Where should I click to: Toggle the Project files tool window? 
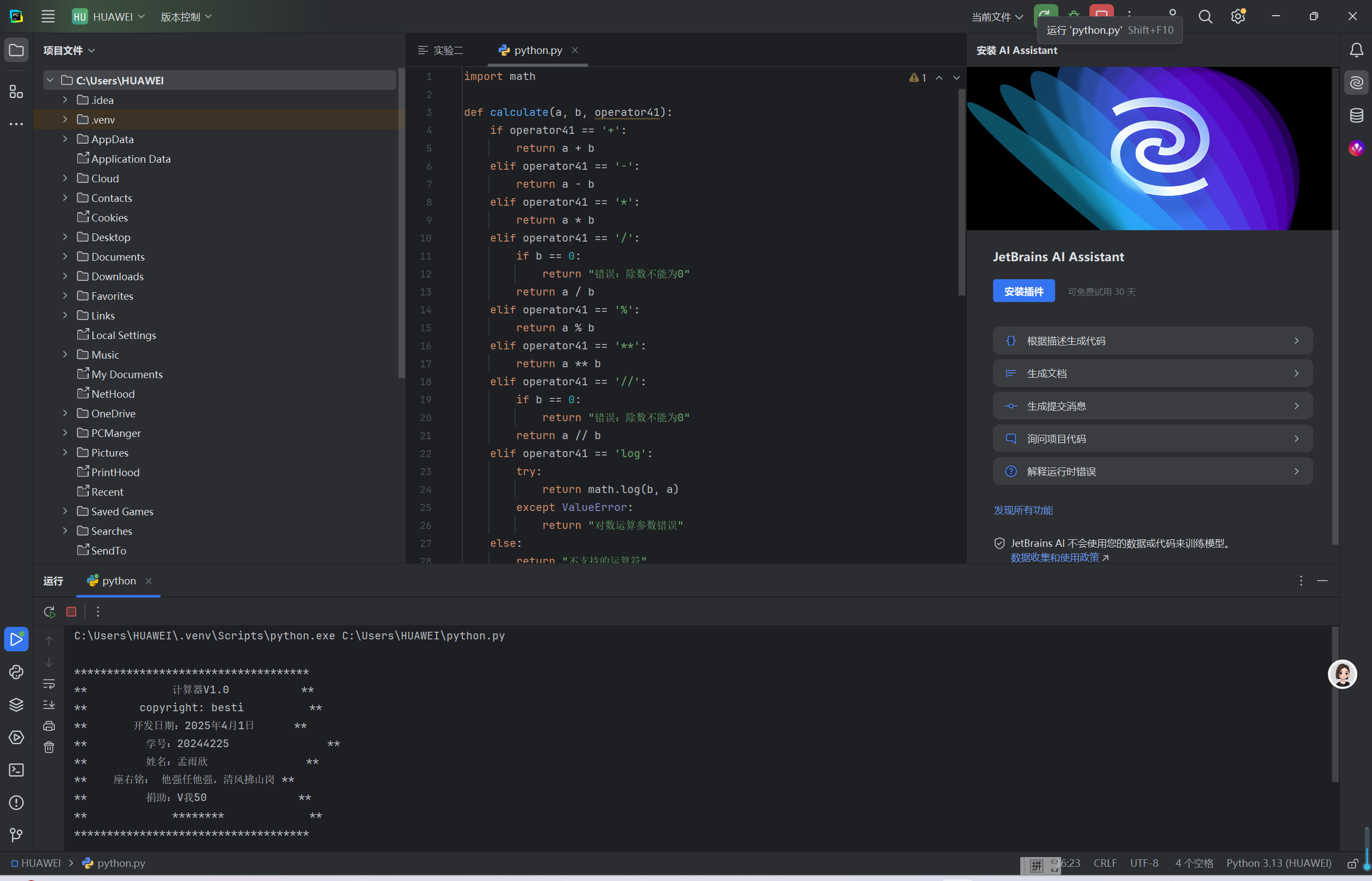pos(16,51)
